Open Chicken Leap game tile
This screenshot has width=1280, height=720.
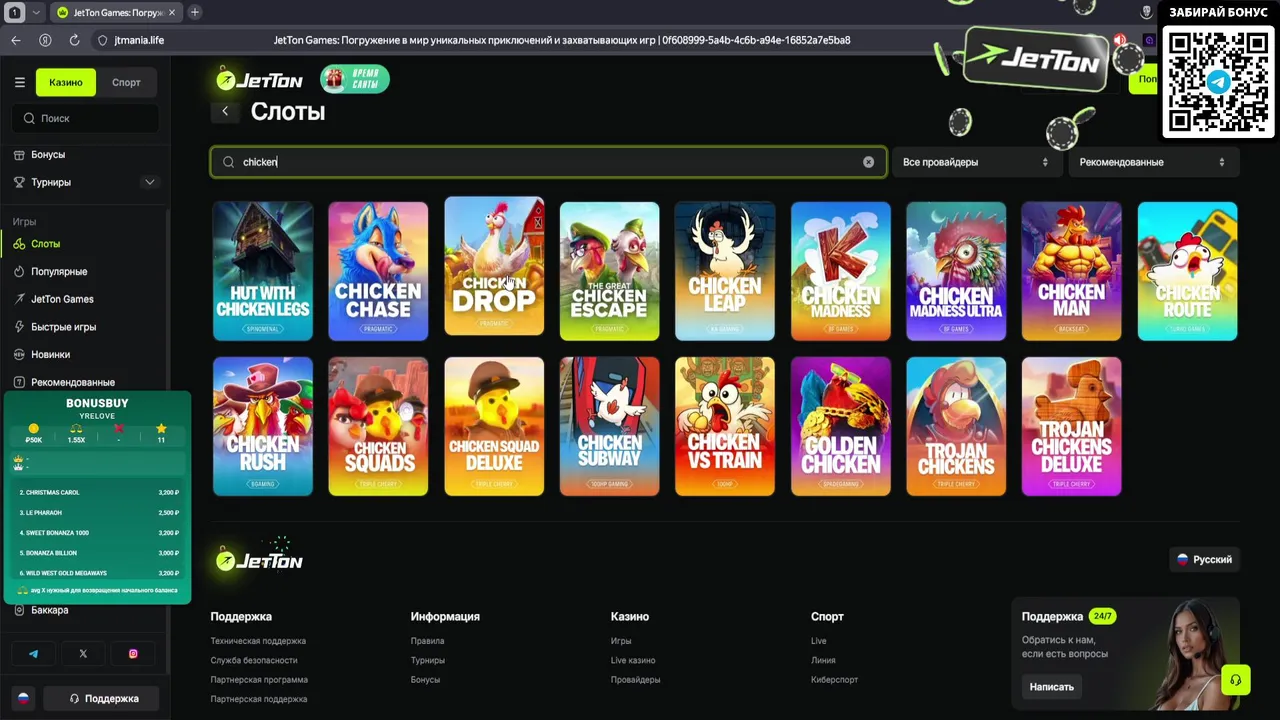pos(725,271)
